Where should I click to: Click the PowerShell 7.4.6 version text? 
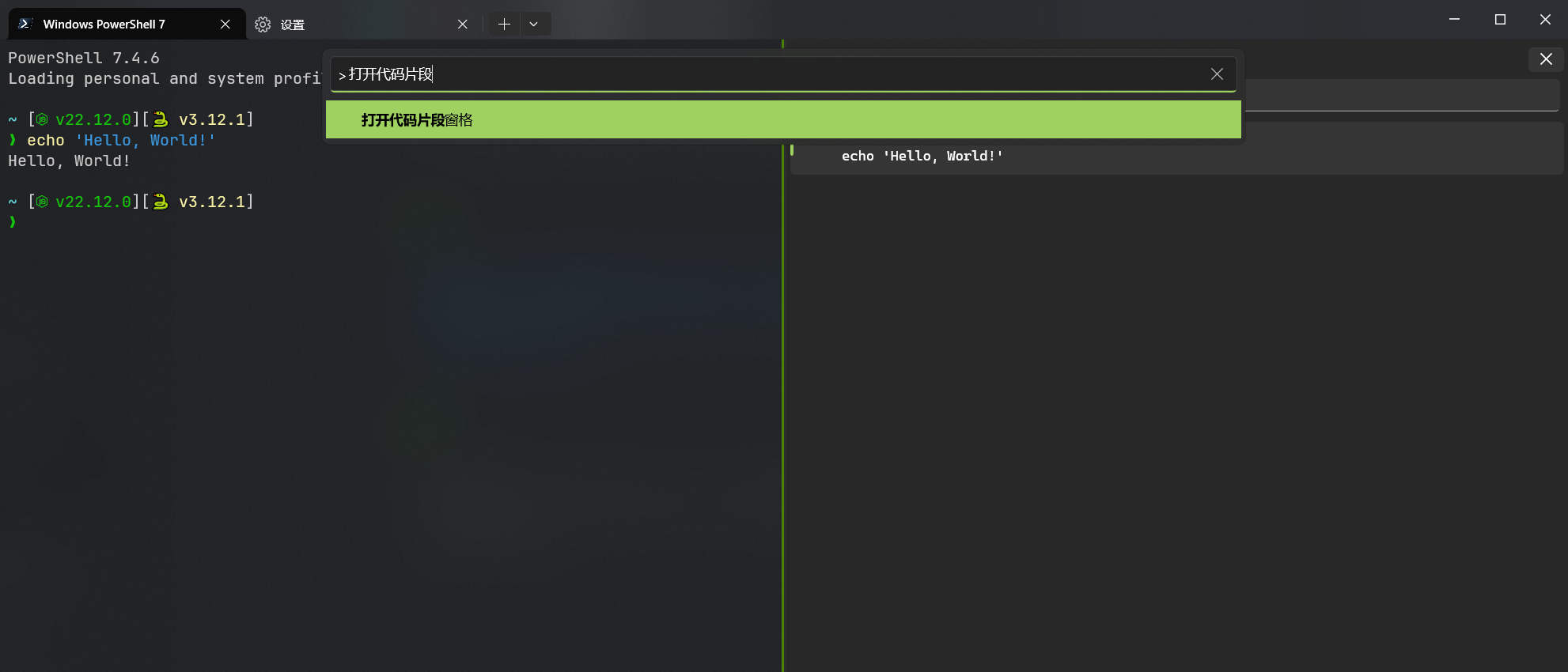pyautogui.click(x=84, y=58)
